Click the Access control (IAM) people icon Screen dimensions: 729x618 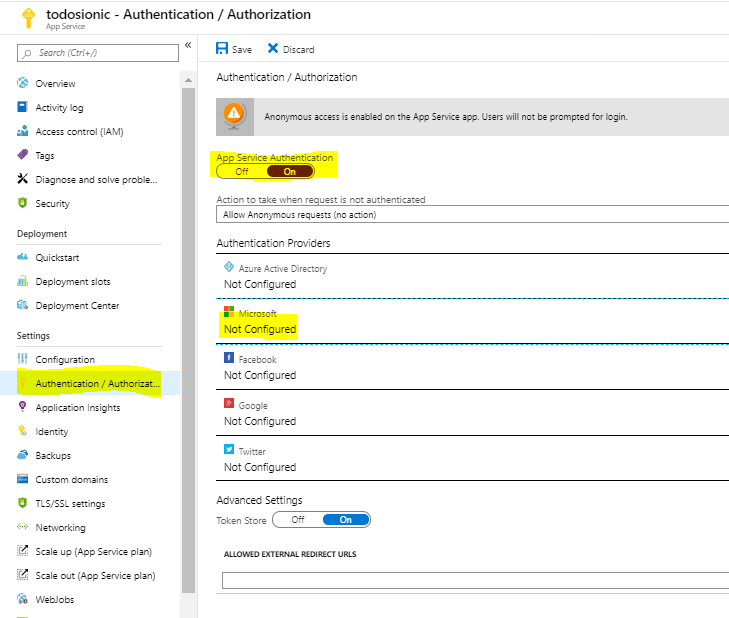[x=22, y=131]
